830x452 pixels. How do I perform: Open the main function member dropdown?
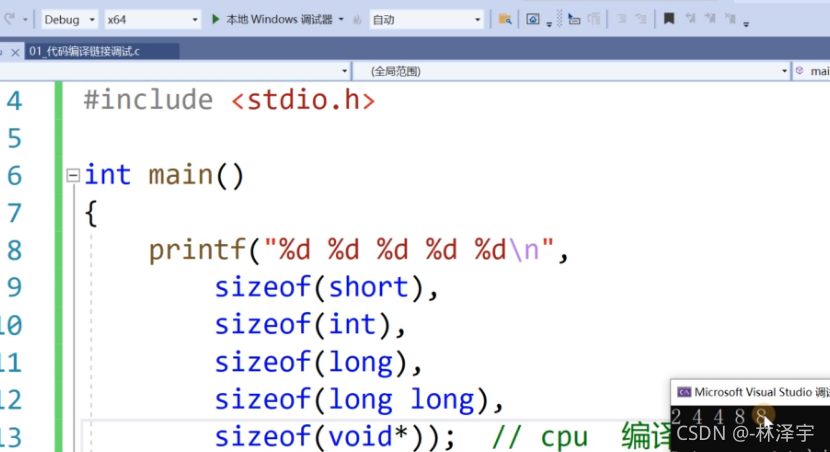click(x=812, y=71)
